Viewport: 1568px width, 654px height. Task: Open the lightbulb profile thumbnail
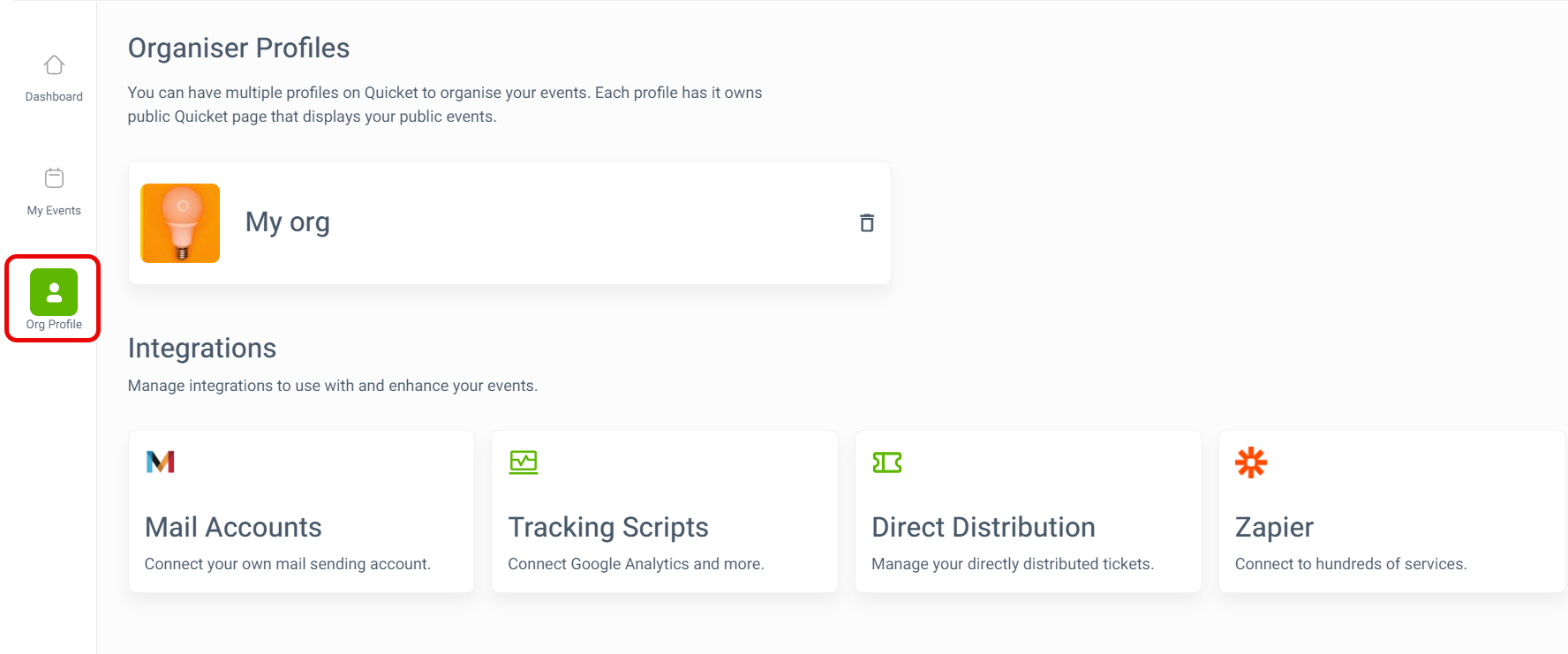point(180,223)
